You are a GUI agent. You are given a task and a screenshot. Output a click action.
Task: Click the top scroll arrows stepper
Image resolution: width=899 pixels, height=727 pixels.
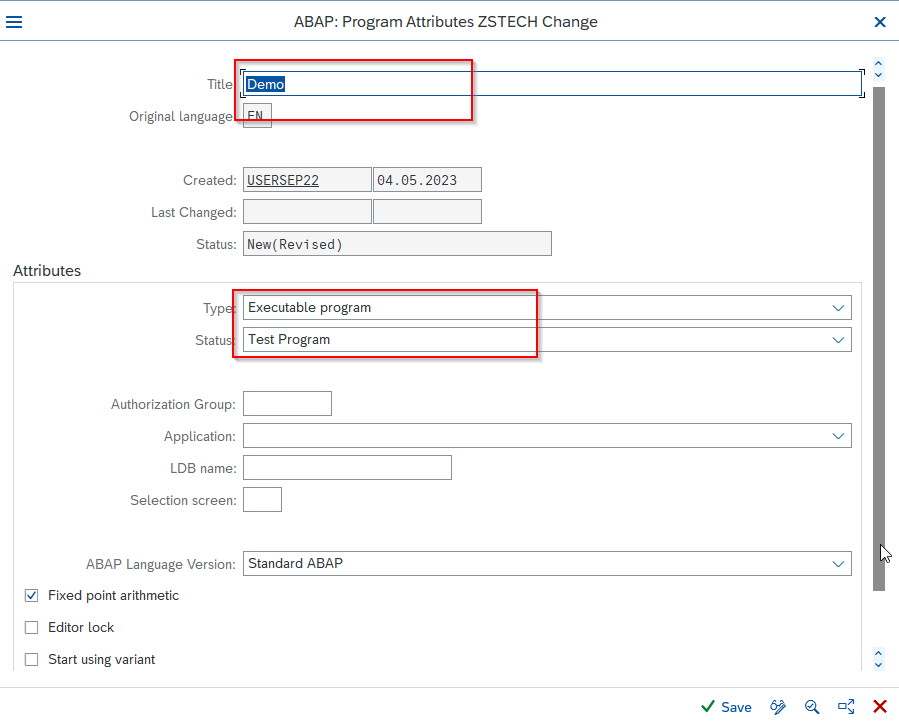coord(878,69)
